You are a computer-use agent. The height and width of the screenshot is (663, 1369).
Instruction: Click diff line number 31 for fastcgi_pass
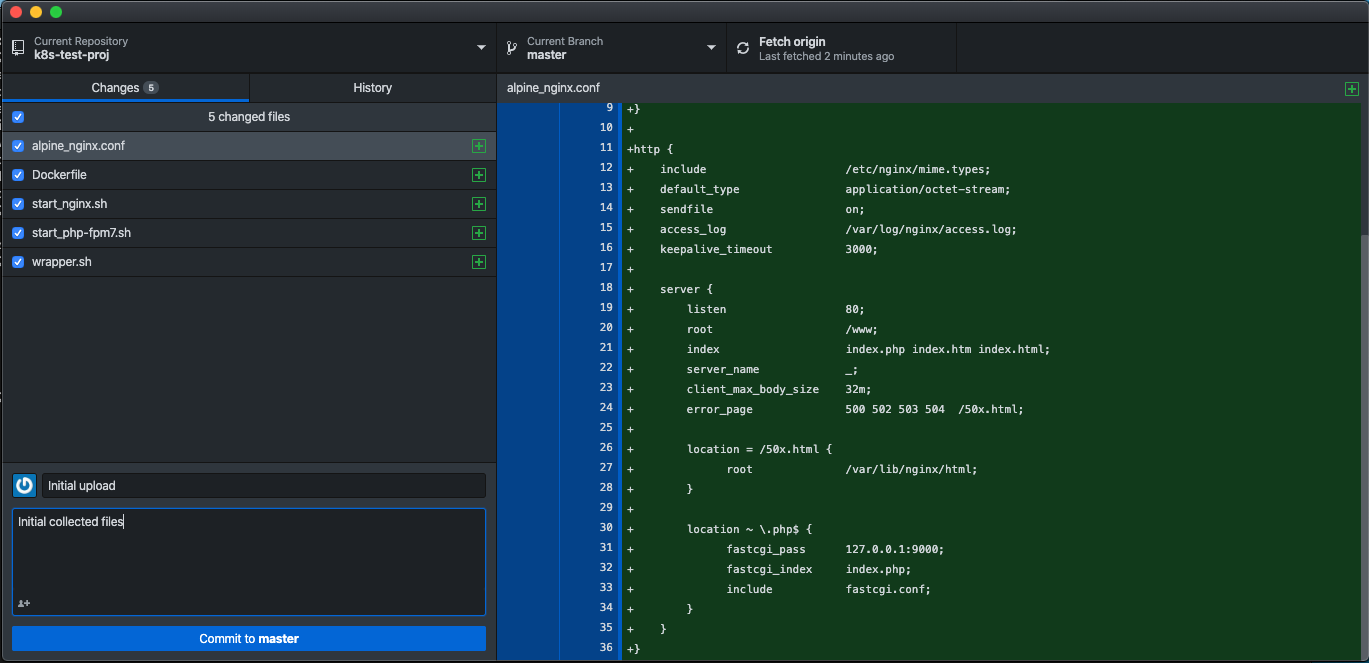click(x=606, y=547)
